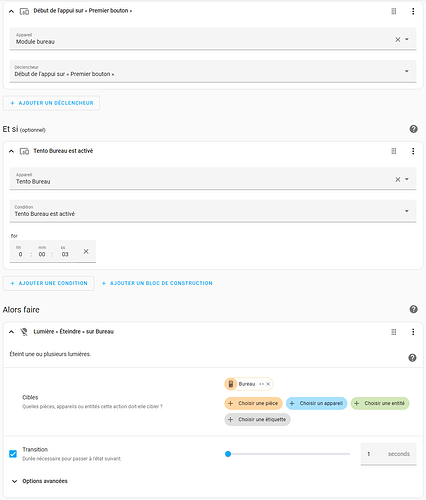The height and width of the screenshot is (500, 426).
Task: Click Ajouter une condition button
Action: [49, 283]
